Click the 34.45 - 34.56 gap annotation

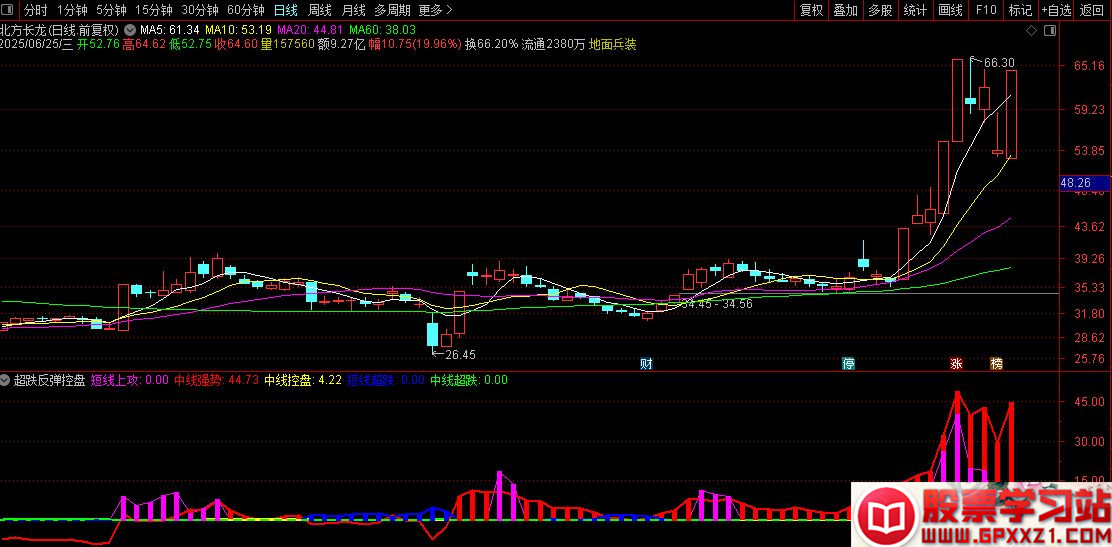[x=716, y=304]
